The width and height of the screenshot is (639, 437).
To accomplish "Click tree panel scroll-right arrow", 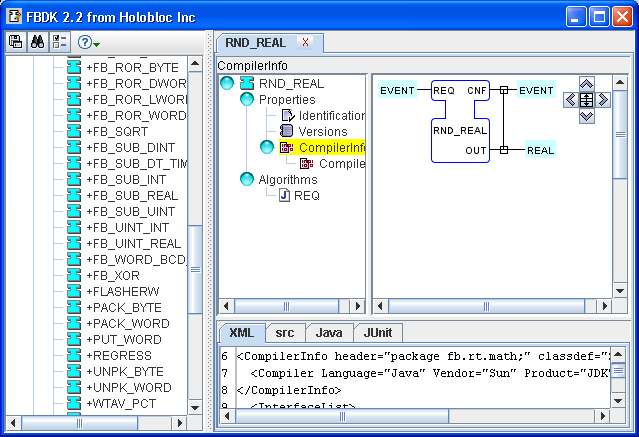I will point(358,306).
